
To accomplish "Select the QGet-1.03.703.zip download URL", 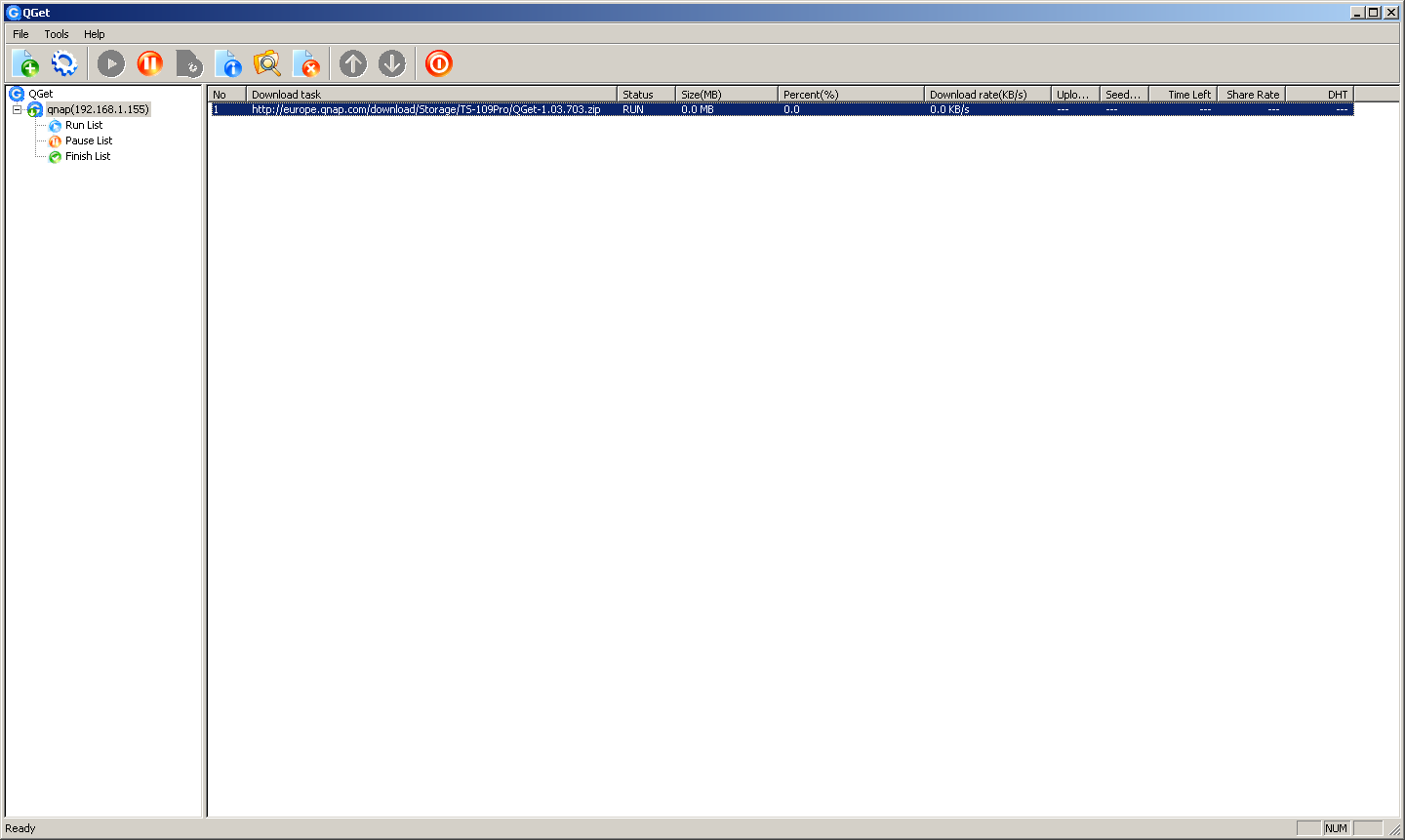I will [426, 109].
